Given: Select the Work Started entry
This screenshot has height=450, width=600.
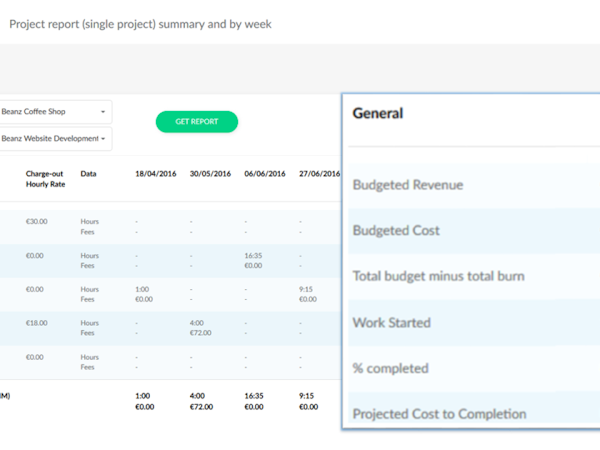Looking at the screenshot, I should [x=392, y=323].
